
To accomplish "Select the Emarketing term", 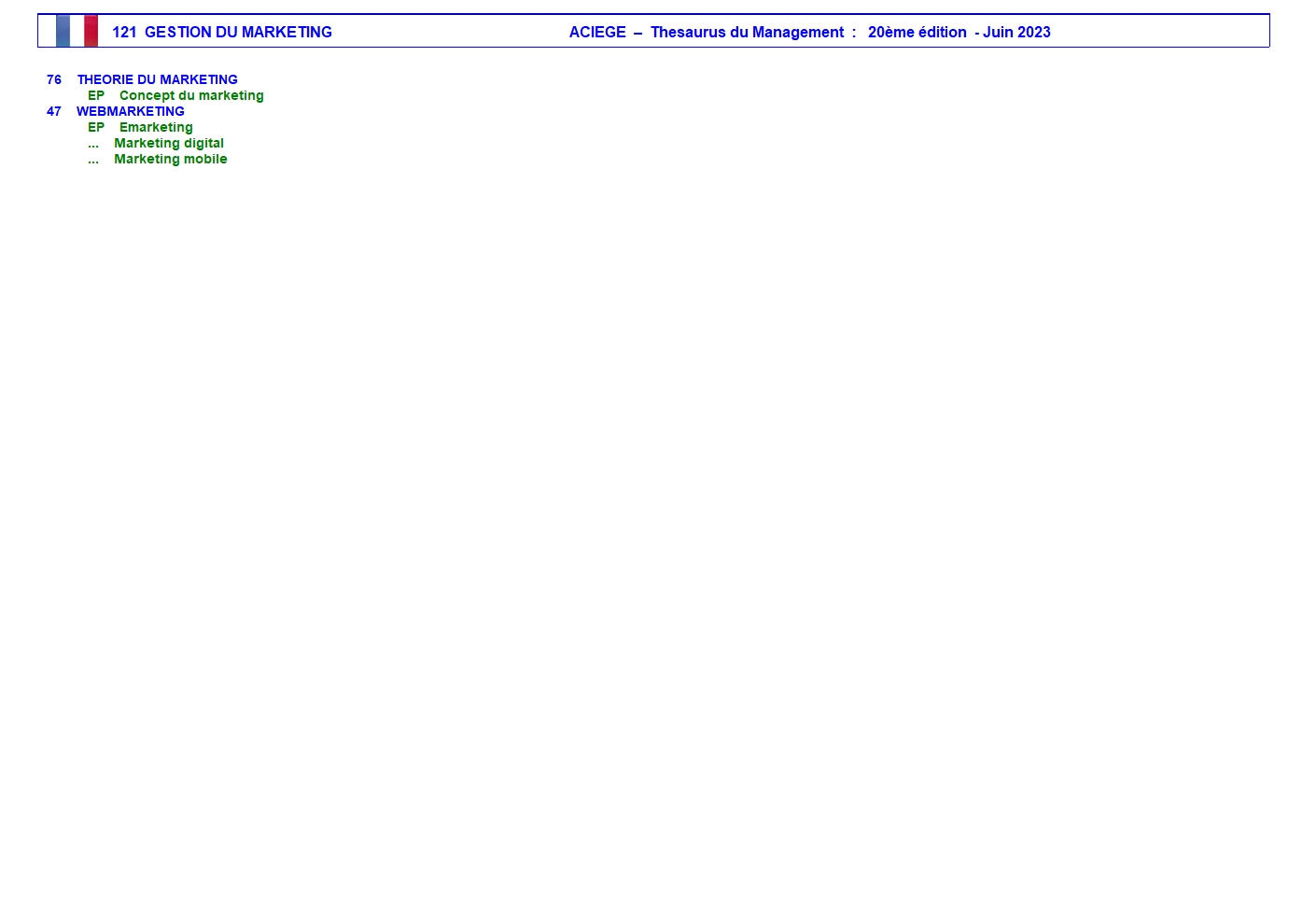I will (x=156, y=127).
